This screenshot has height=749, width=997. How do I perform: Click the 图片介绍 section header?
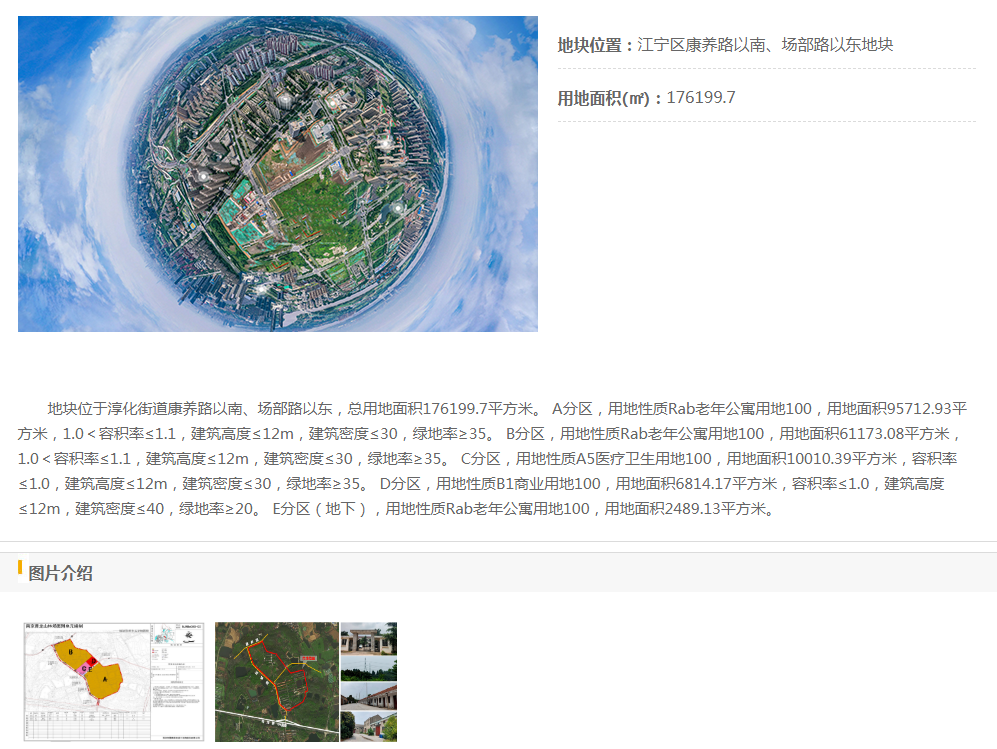61,573
